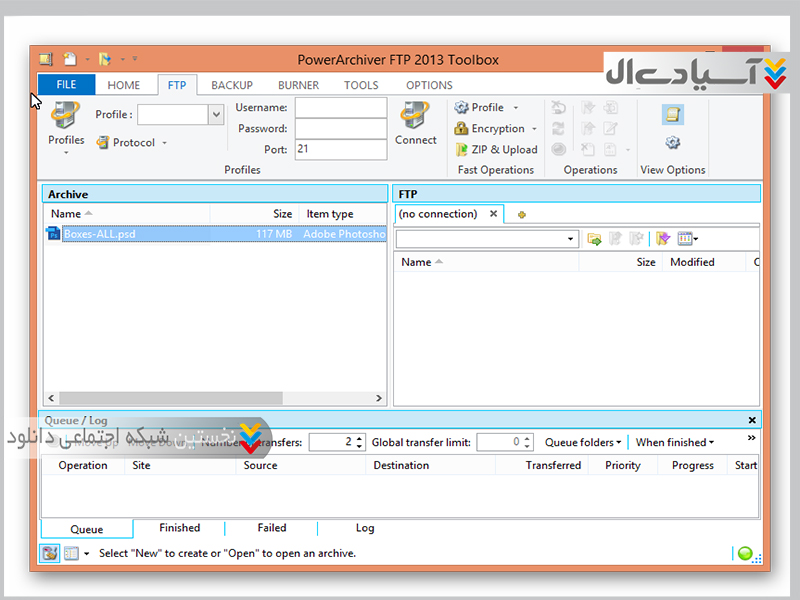Click the gear icon in View Options
The image size is (800, 600).
673,143
